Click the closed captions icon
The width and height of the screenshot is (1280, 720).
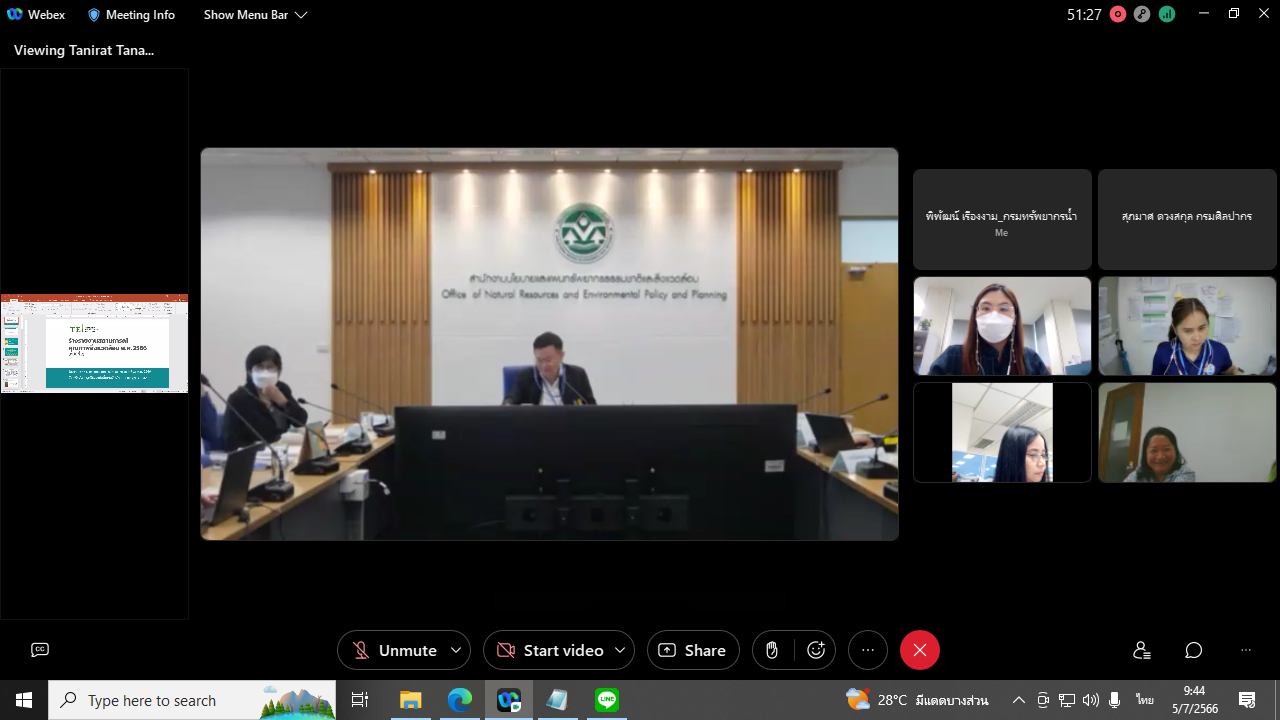pyautogui.click(x=40, y=650)
